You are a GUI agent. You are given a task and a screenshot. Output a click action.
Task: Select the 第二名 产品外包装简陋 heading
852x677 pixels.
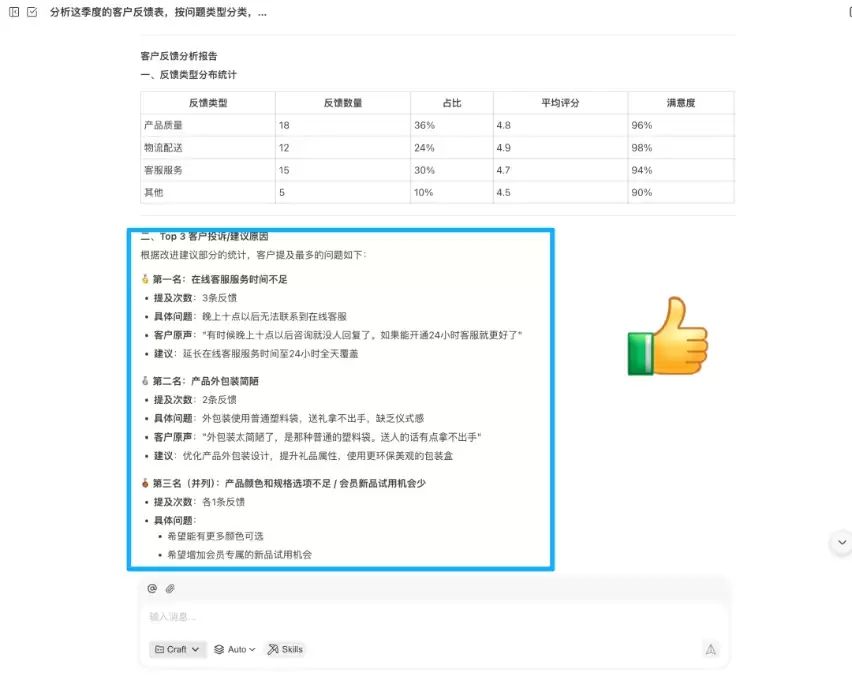[x=200, y=381]
